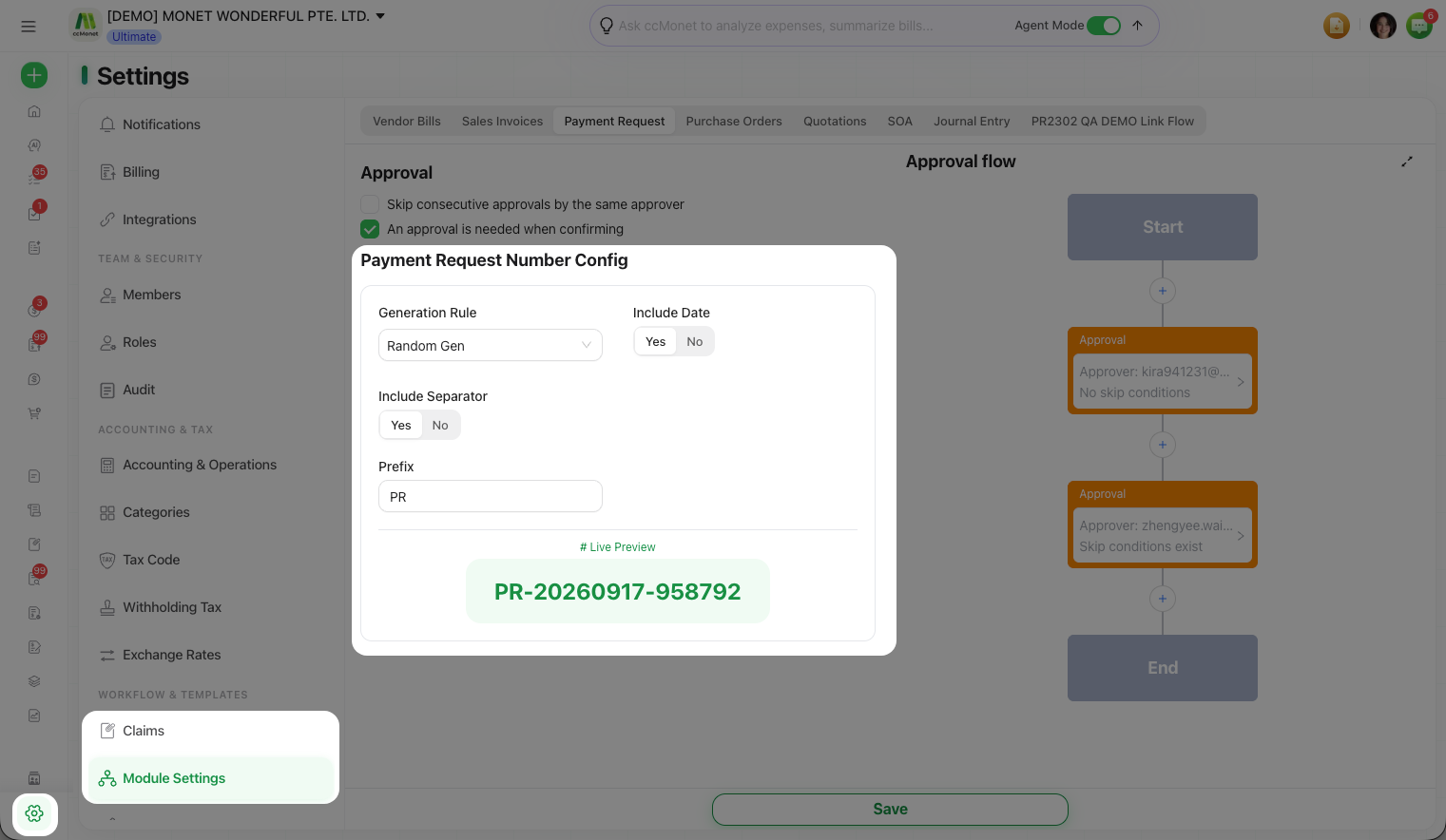1446x840 pixels.
Task: Set Include Date to Yes
Action: [x=655, y=342]
